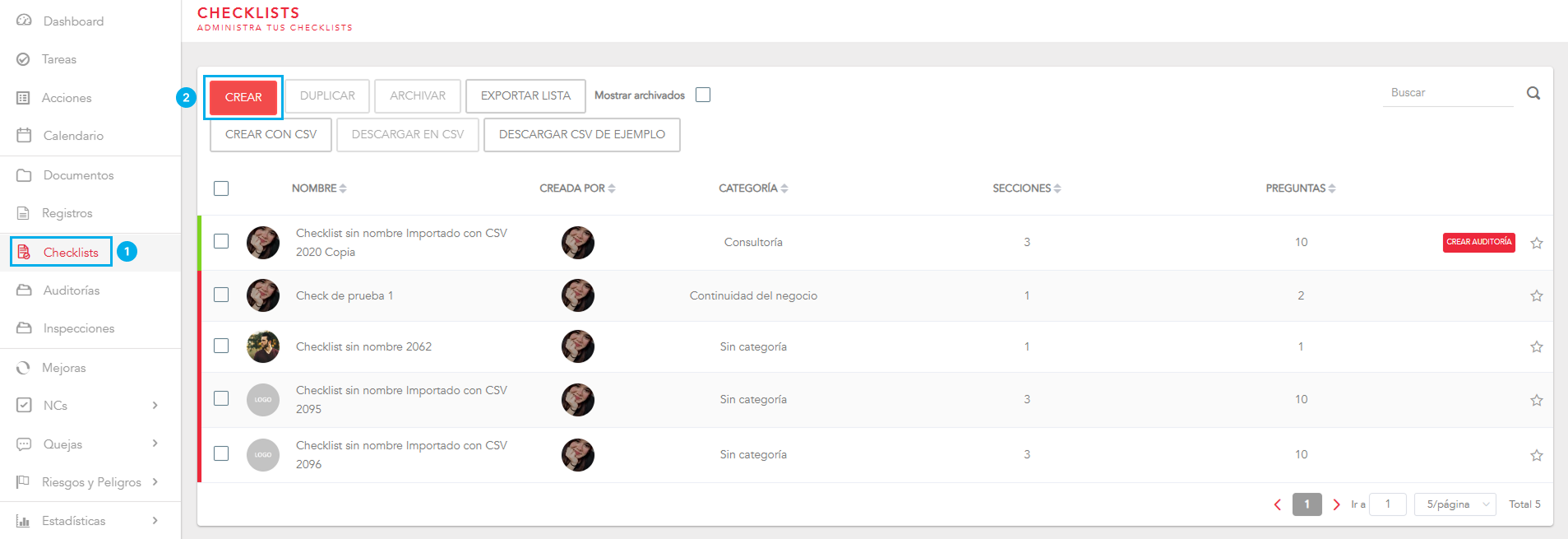Navigate to Documentos in the sidebar

click(x=78, y=175)
